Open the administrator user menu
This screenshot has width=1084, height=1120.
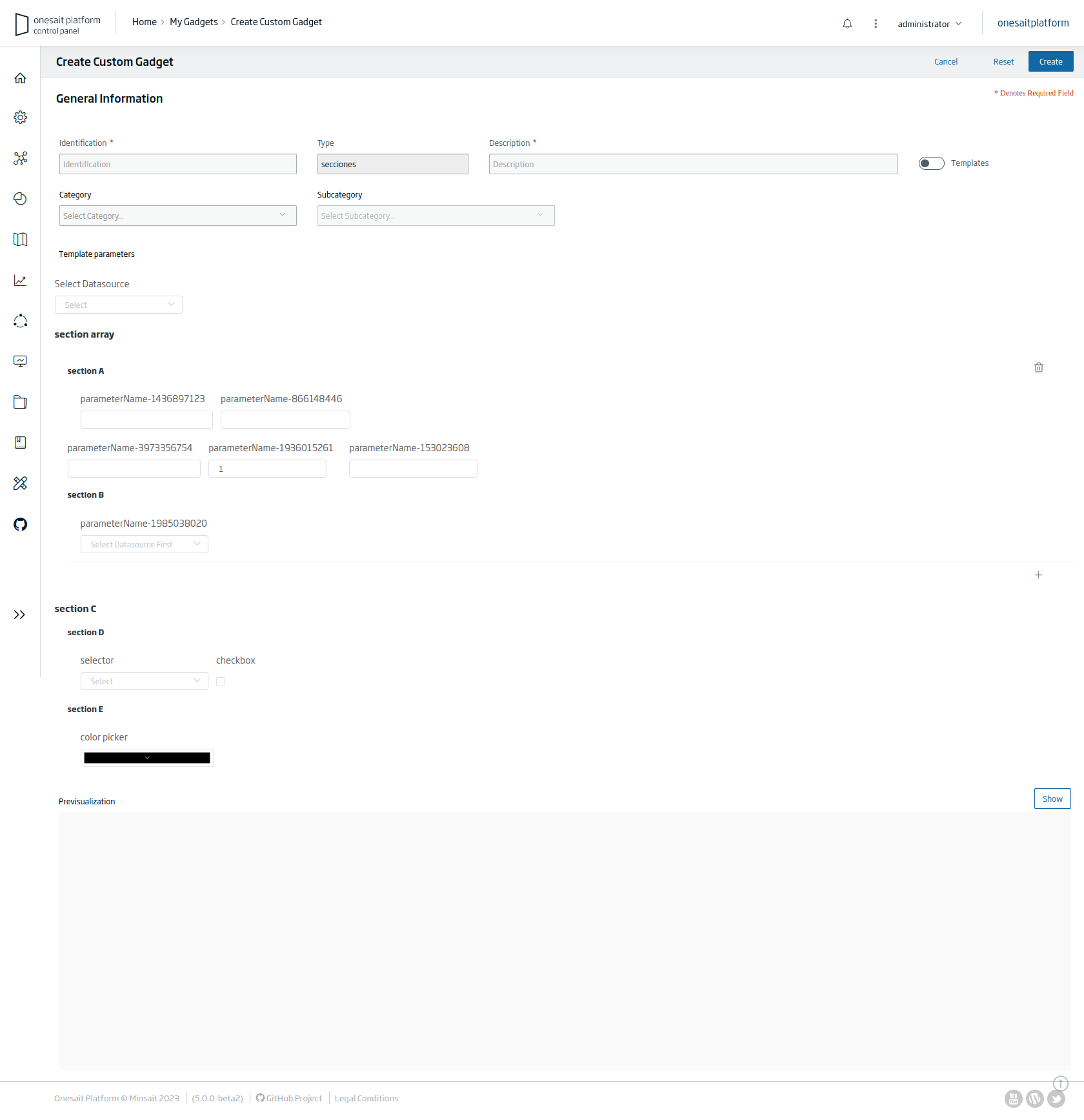[929, 24]
